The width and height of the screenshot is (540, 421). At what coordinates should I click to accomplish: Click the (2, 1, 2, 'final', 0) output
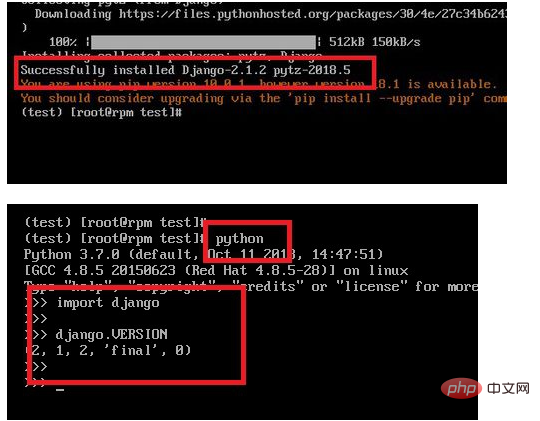[x=108, y=350]
